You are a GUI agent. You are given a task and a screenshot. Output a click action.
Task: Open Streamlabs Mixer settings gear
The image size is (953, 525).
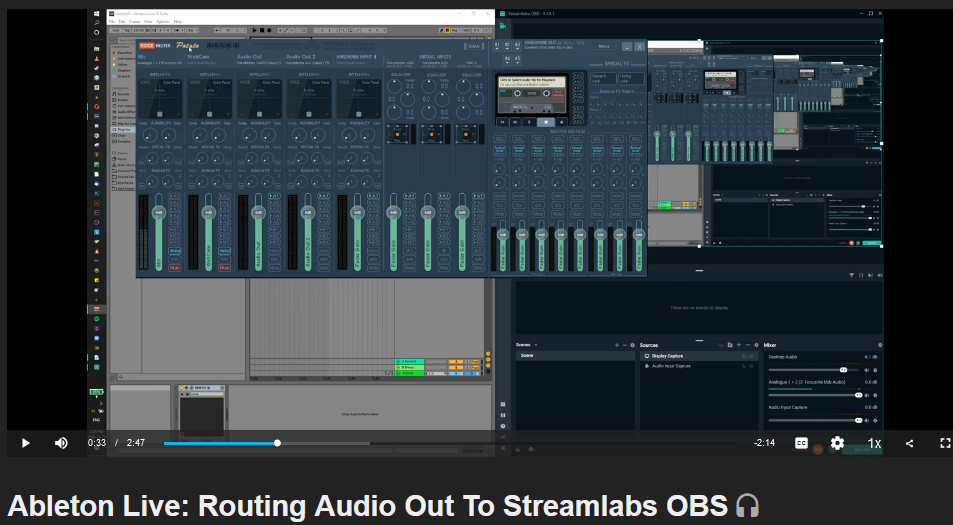(x=880, y=345)
